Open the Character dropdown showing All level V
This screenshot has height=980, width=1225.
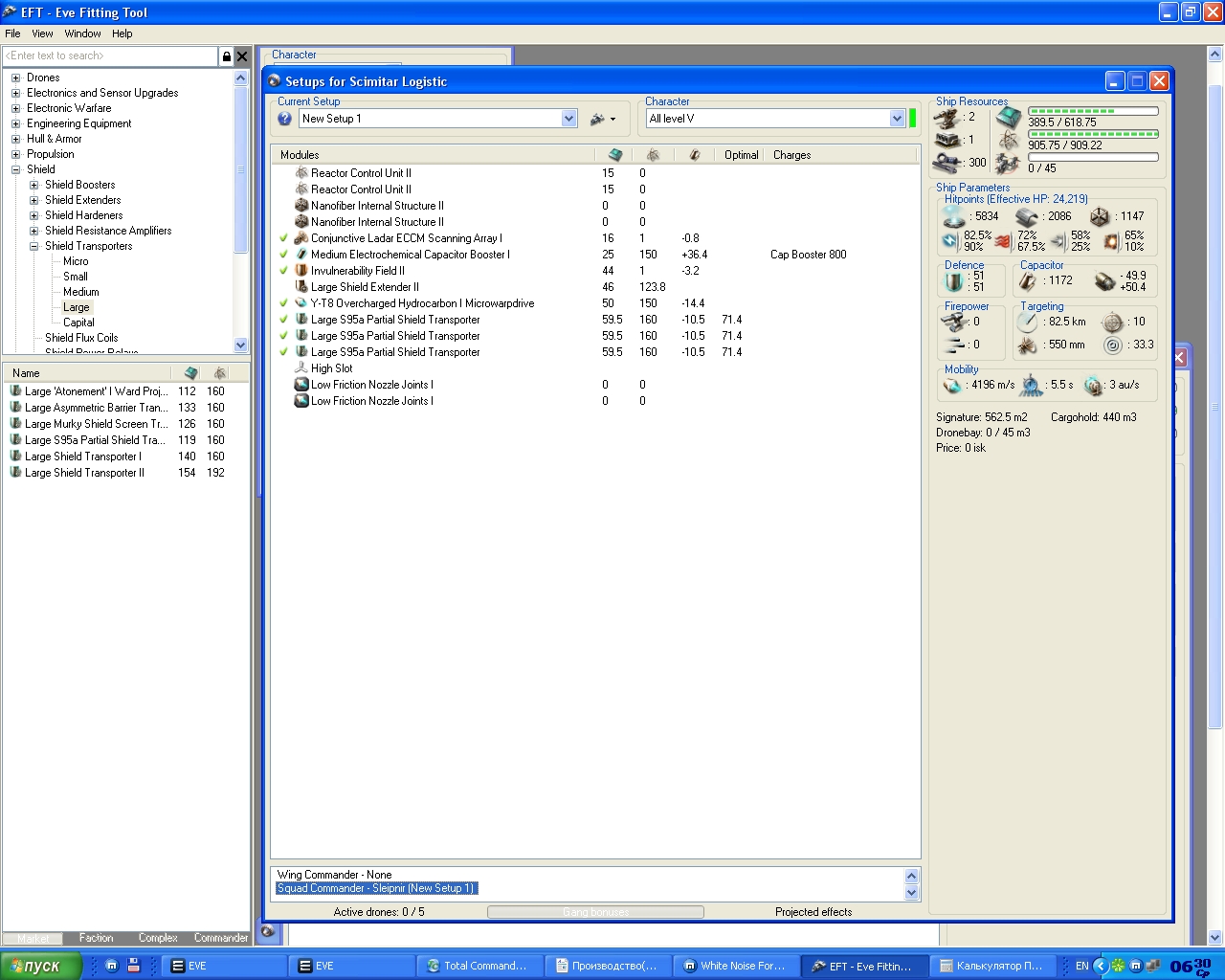point(897,119)
